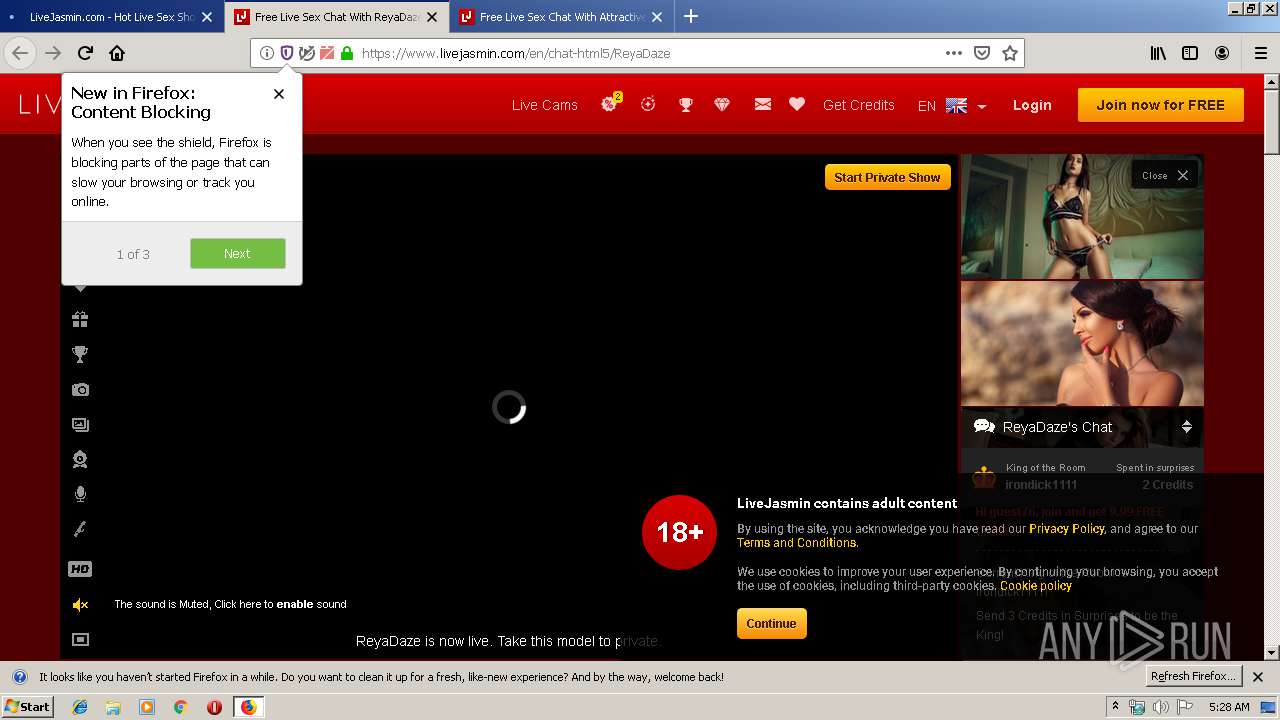Open the content blocking shield icon

click(287, 53)
